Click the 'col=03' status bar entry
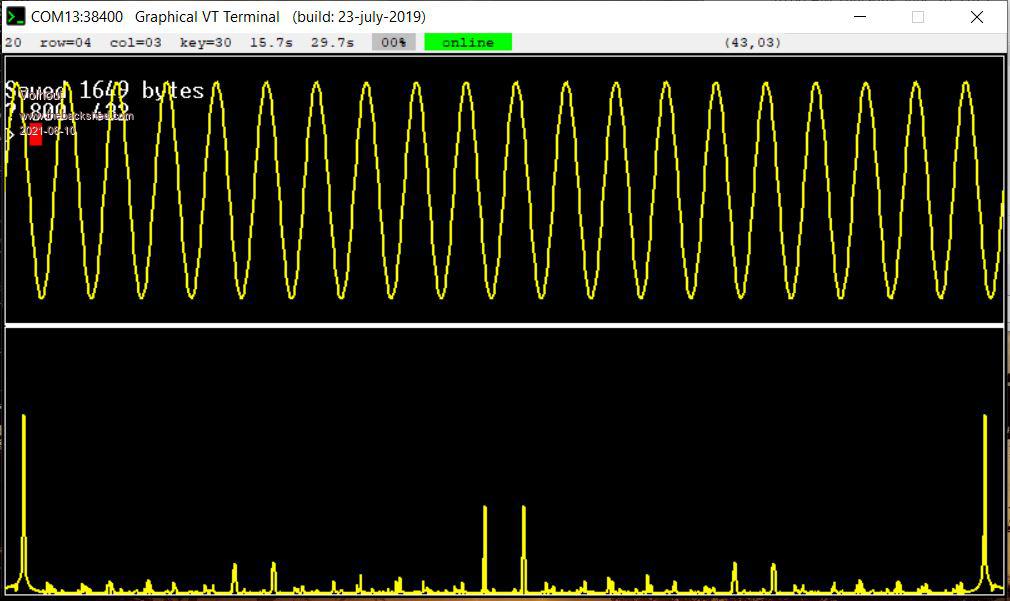Image resolution: width=1010 pixels, height=601 pixels. (x=135, y=43)
